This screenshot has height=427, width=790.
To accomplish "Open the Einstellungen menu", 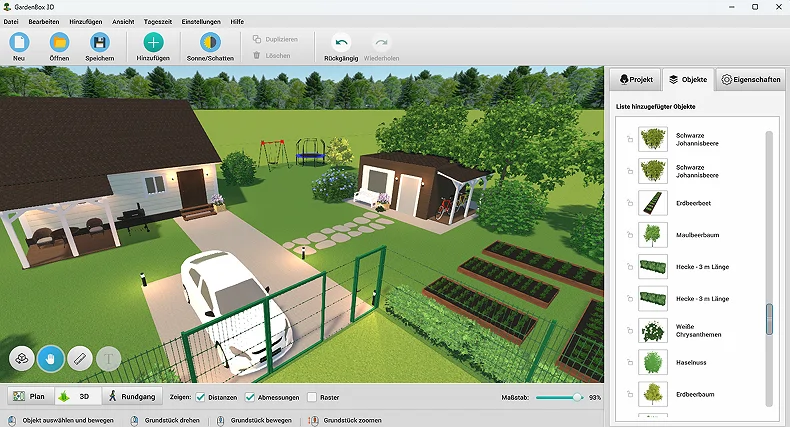I will point(201,22).
